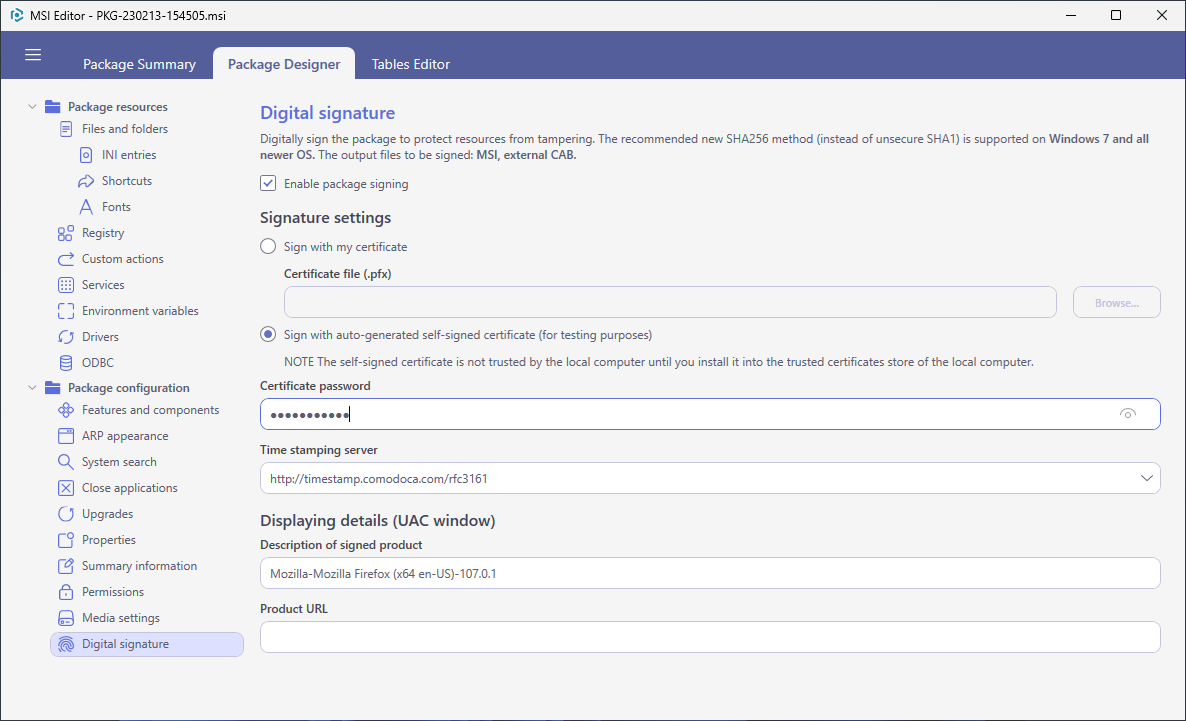The height and width of the screenshot is (721, 1186).
Task: Click the Fonts letter A icon
Action: click(x=86, y=207)
